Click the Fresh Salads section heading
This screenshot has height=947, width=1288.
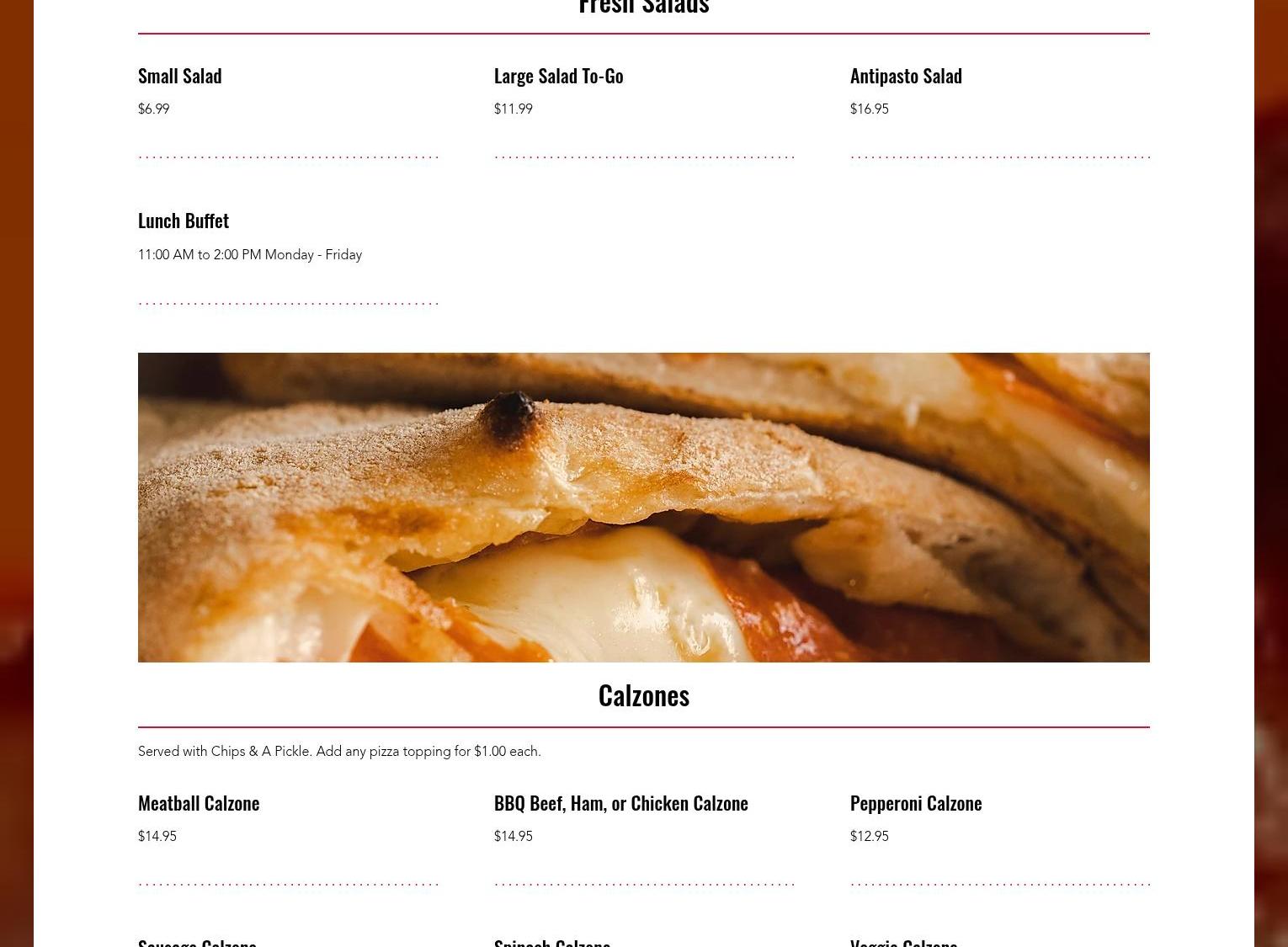[644, 8]
